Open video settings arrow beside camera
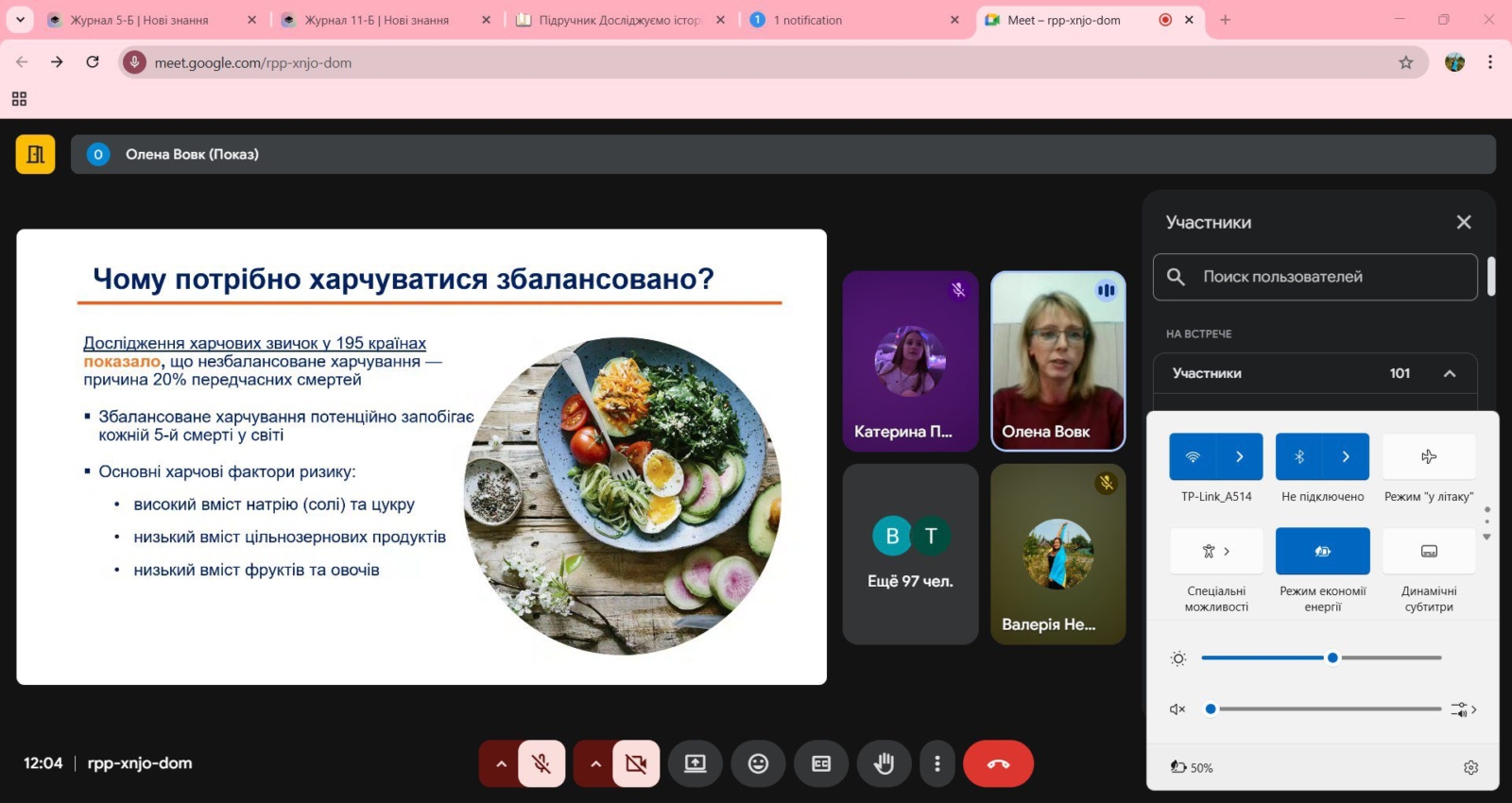Image resolution: width=1512 pixels, height=803 pixels. coord(595,763)
